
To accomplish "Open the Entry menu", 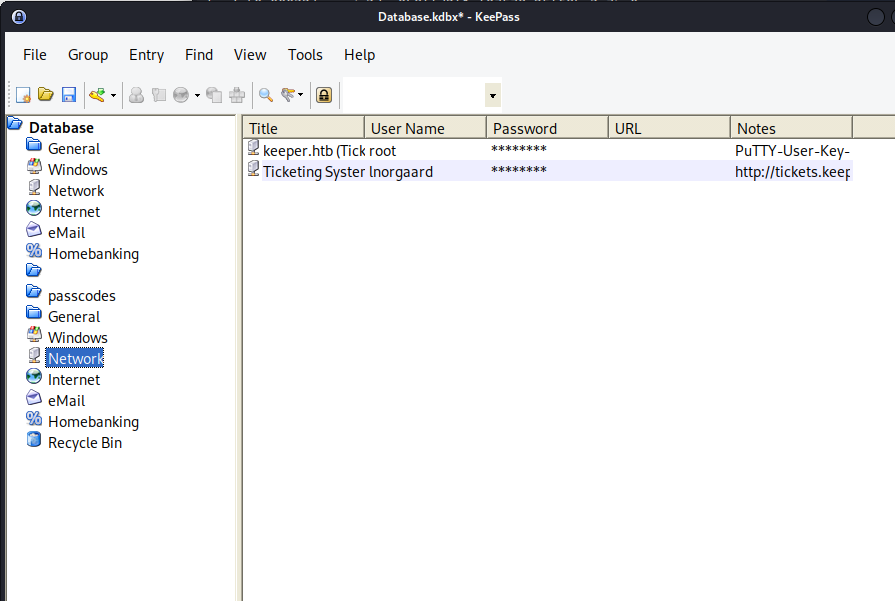I will [146, 55].
